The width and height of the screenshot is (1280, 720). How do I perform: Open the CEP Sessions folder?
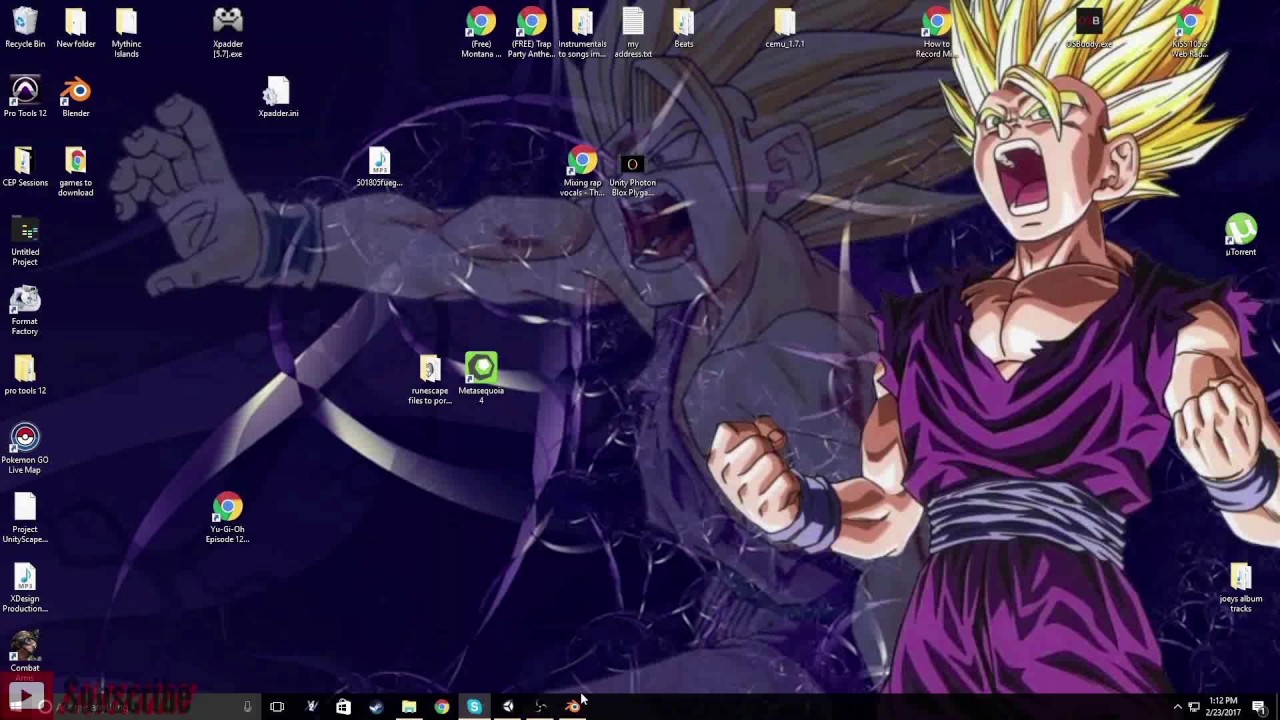pyautogui.click(x=25, y=168)
